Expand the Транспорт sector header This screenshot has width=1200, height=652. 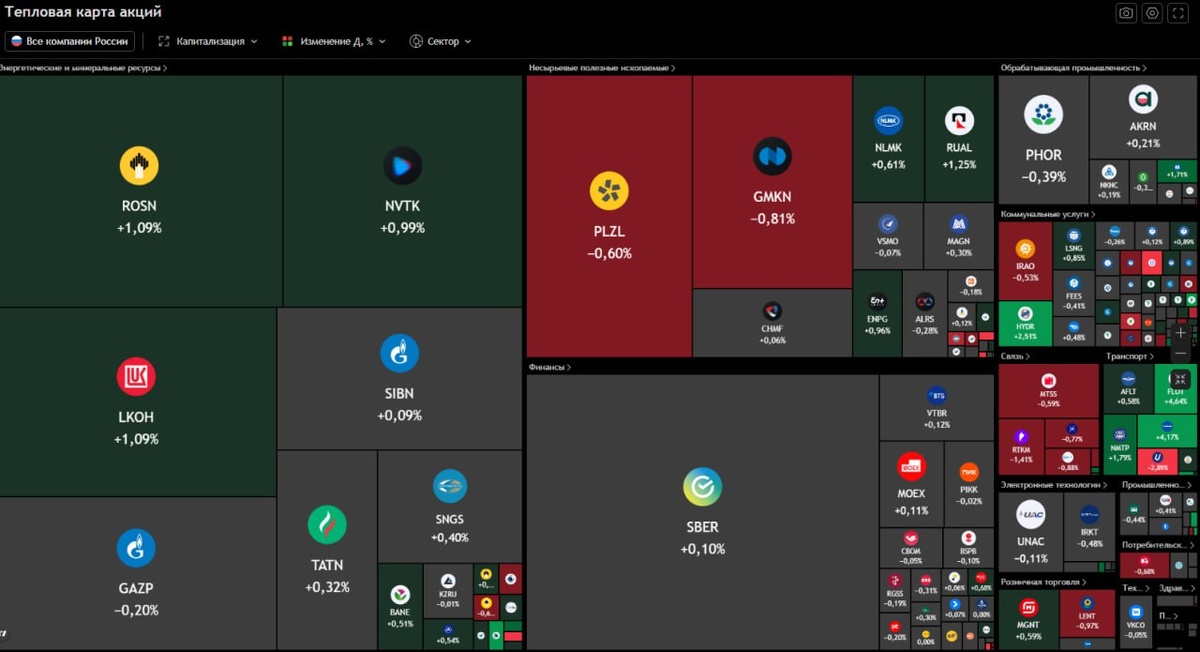click(x=1130, y=356)
